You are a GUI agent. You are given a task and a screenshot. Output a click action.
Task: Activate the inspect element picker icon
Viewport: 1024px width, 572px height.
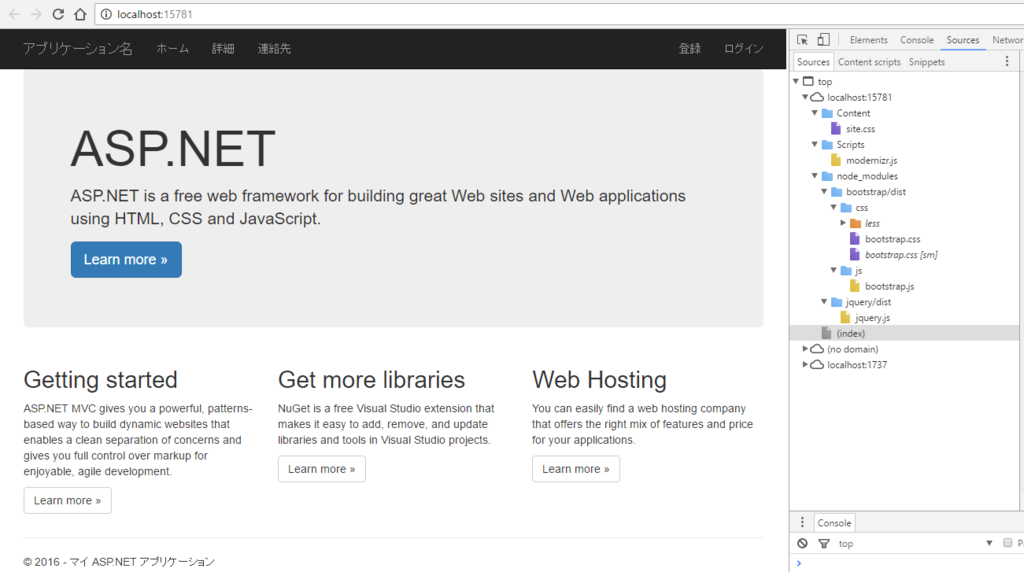pos(803,40)
